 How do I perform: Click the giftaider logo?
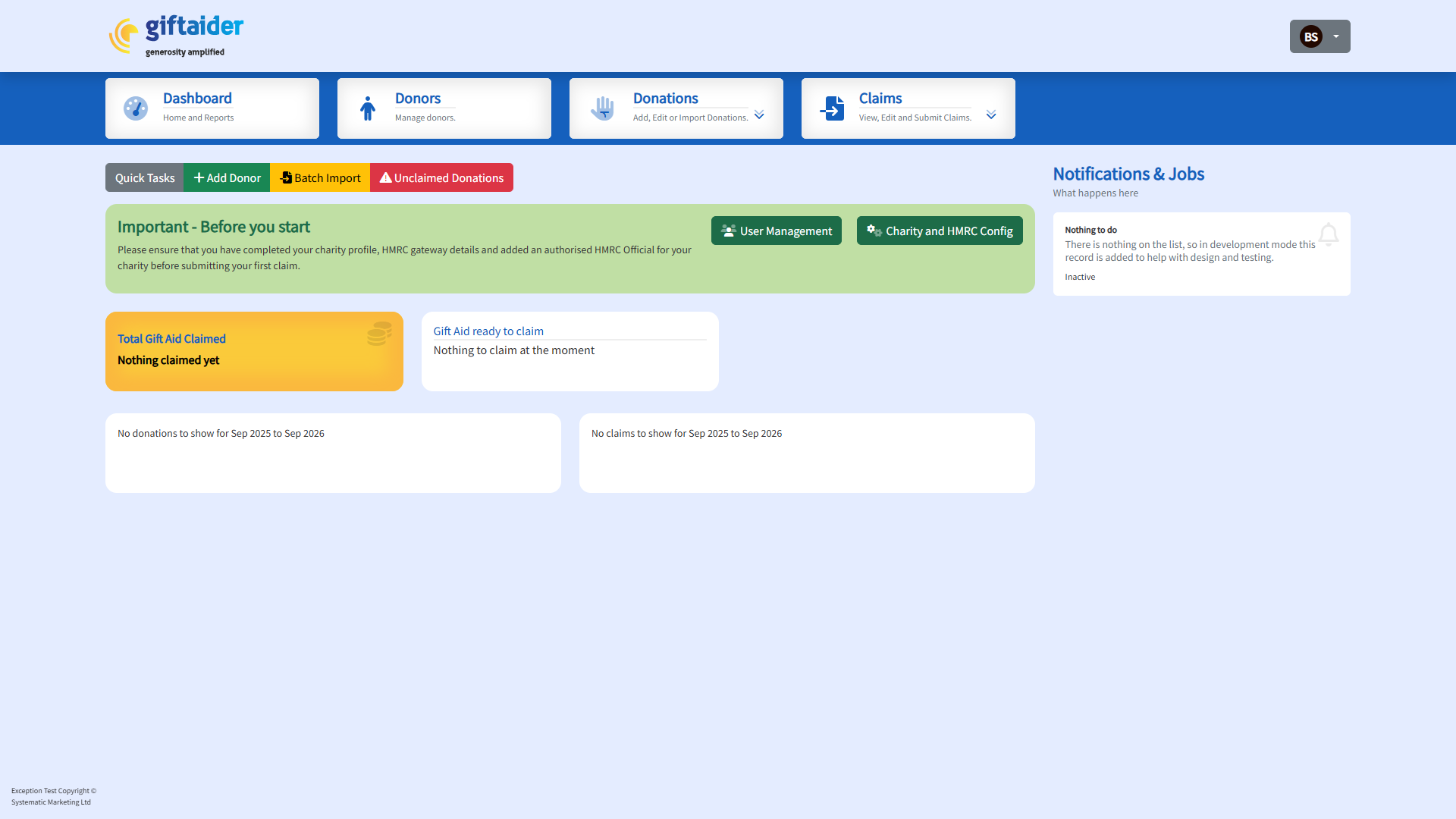coord(176,36)
